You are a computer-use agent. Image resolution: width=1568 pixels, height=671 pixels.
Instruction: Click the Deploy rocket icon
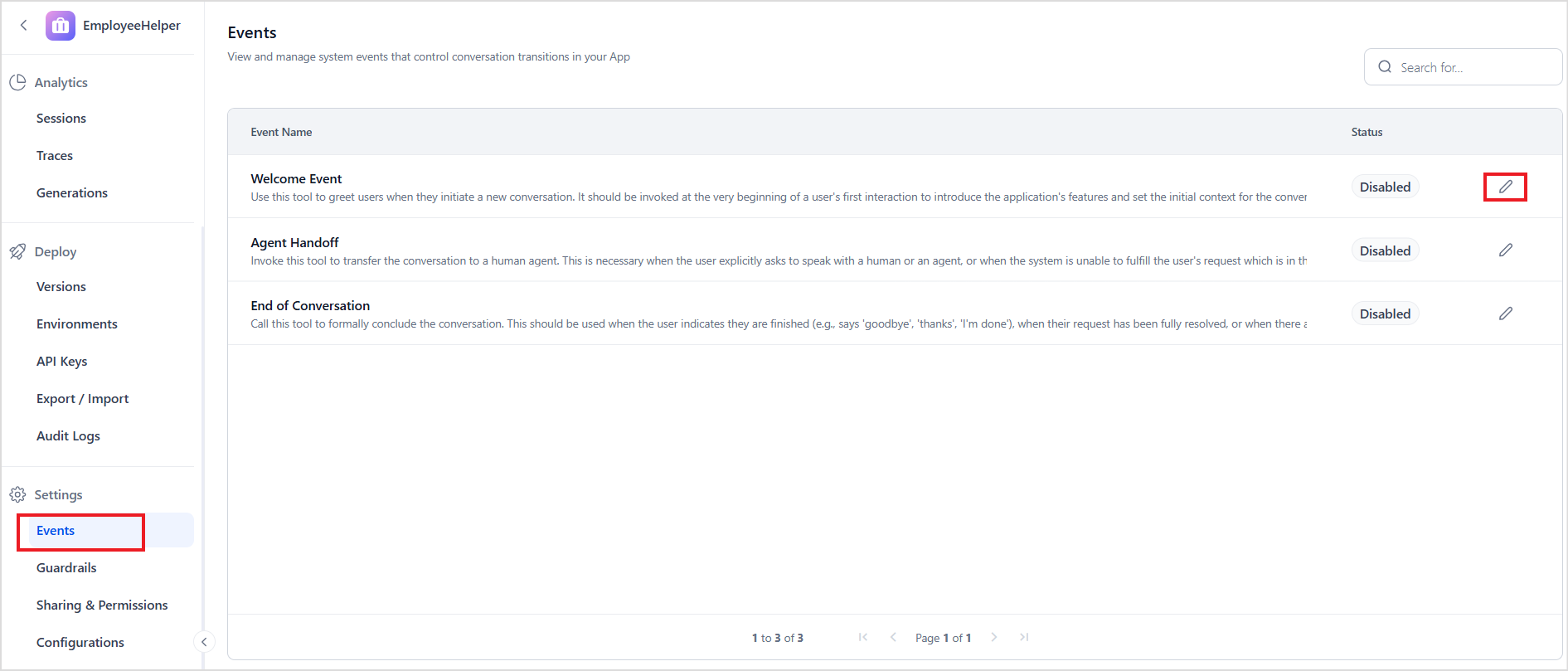[17, 251]
